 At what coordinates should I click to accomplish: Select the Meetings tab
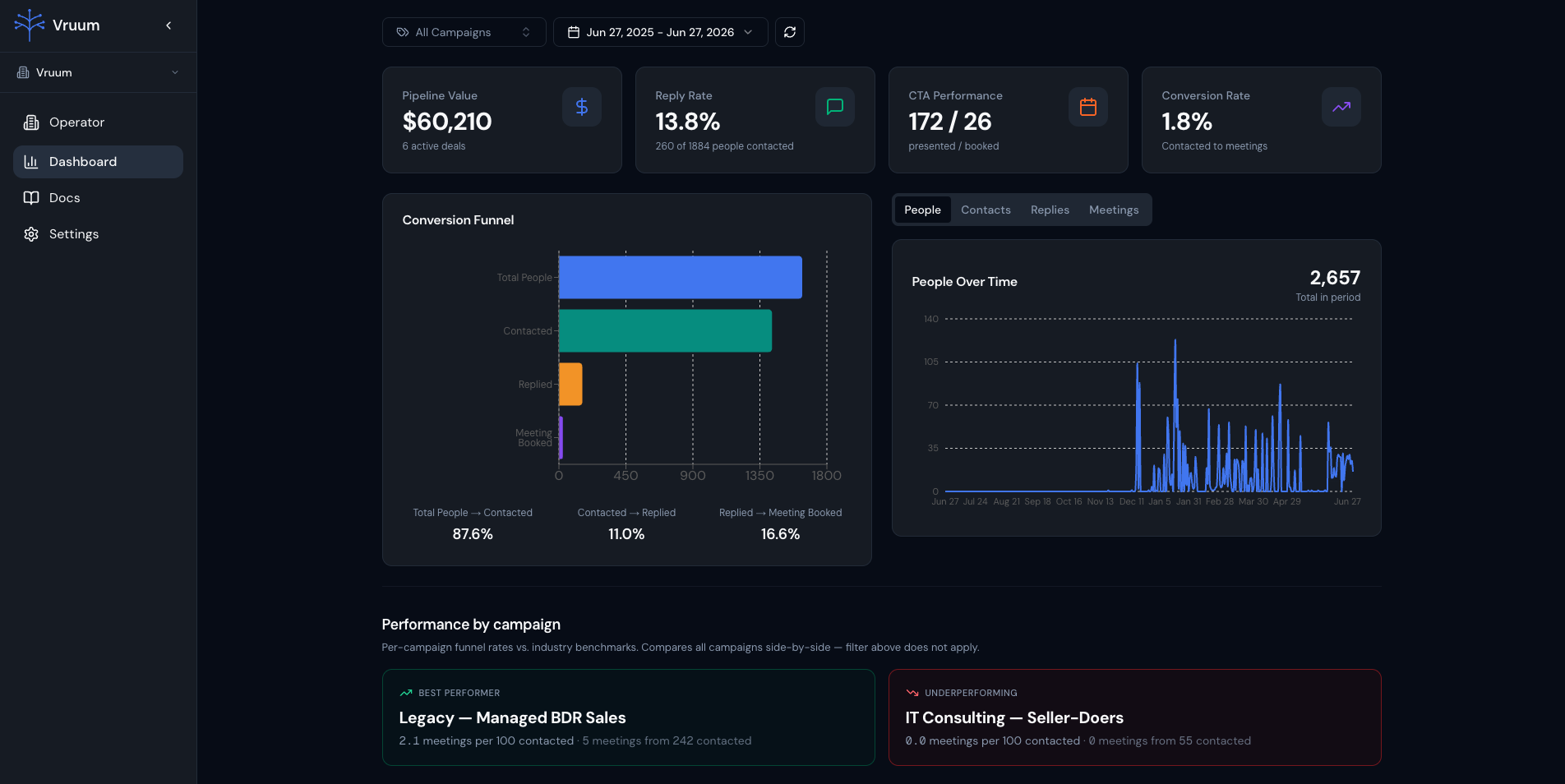(x=1114, y=210)
